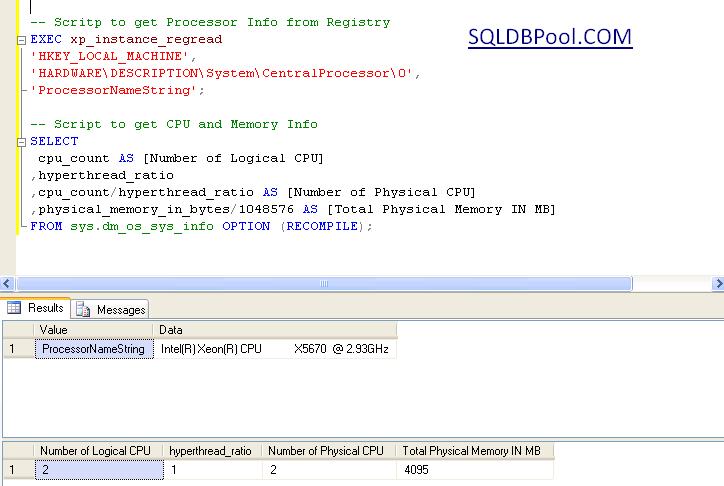Click the horizontal scrollbar left arrow
This screenshot has width=724, height=486.
tap(8, 284)
